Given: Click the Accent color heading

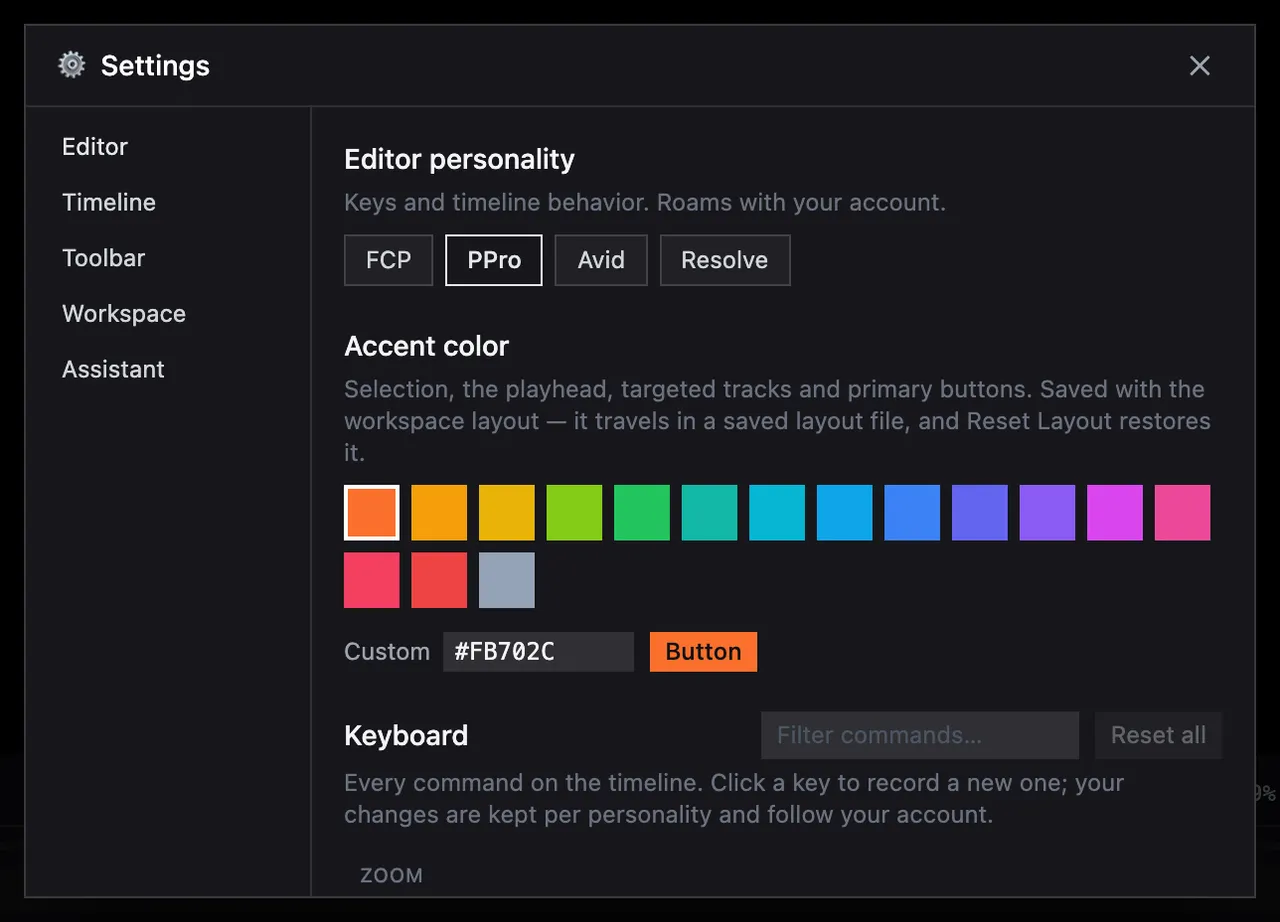Looking at the screenshot, I should [x=426, y=346].
